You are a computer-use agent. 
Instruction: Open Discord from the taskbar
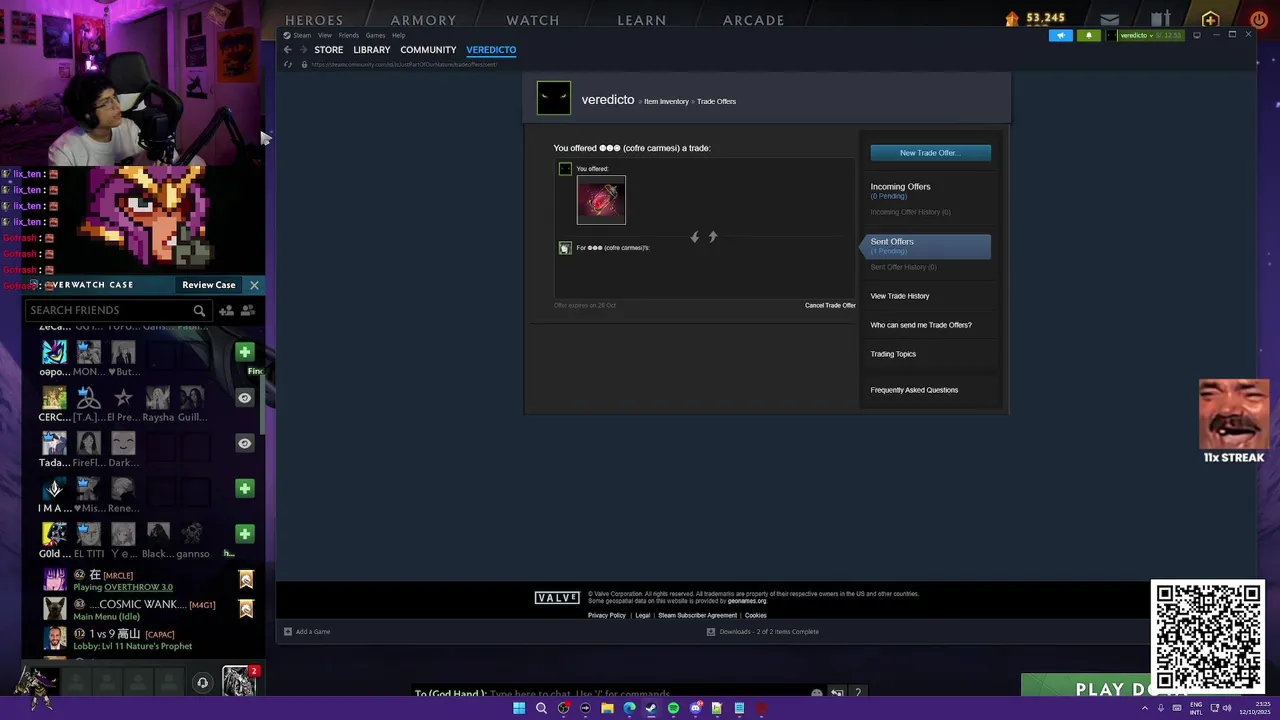click(695, 708)
